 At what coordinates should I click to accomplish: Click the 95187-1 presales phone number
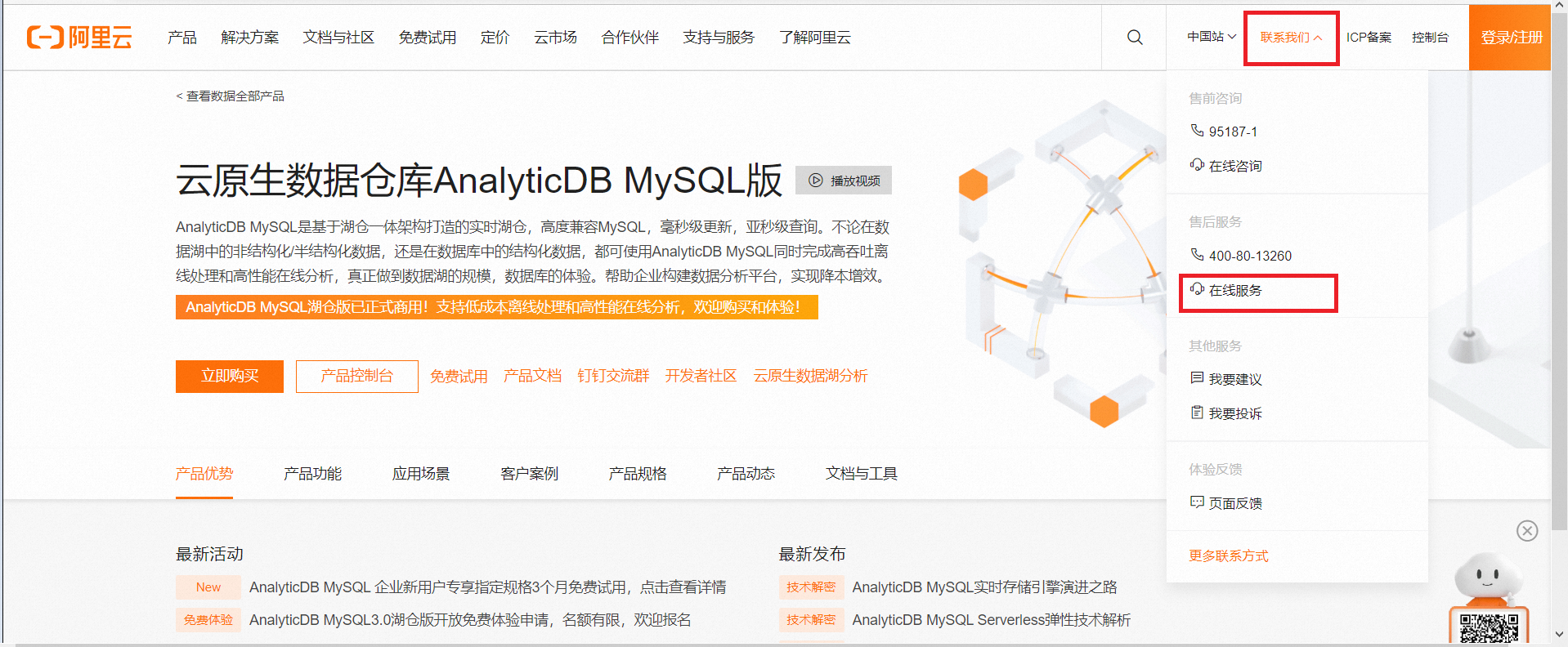tap(1233, 132)
